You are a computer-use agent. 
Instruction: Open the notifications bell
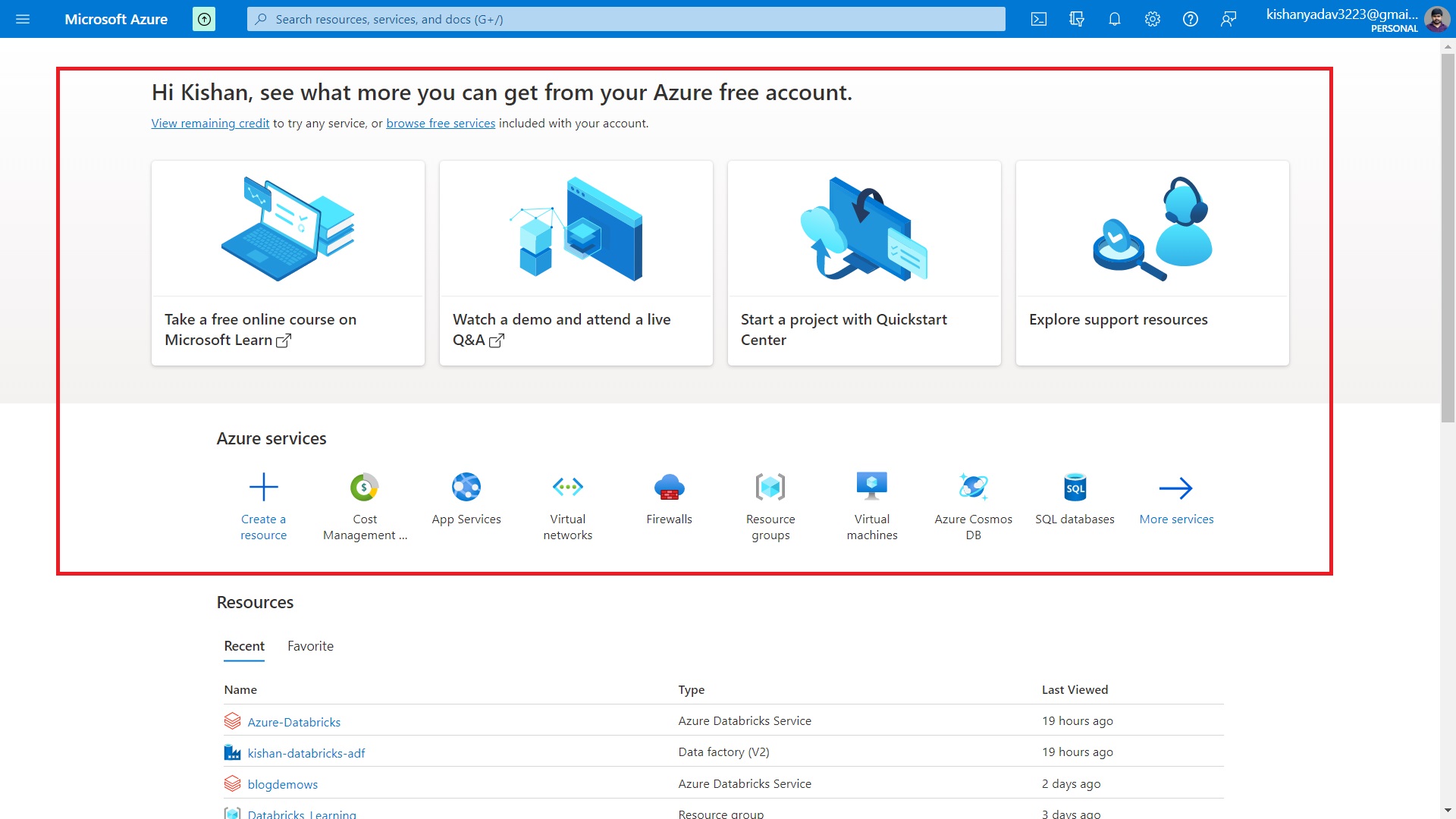click(x=1115, y=19)
